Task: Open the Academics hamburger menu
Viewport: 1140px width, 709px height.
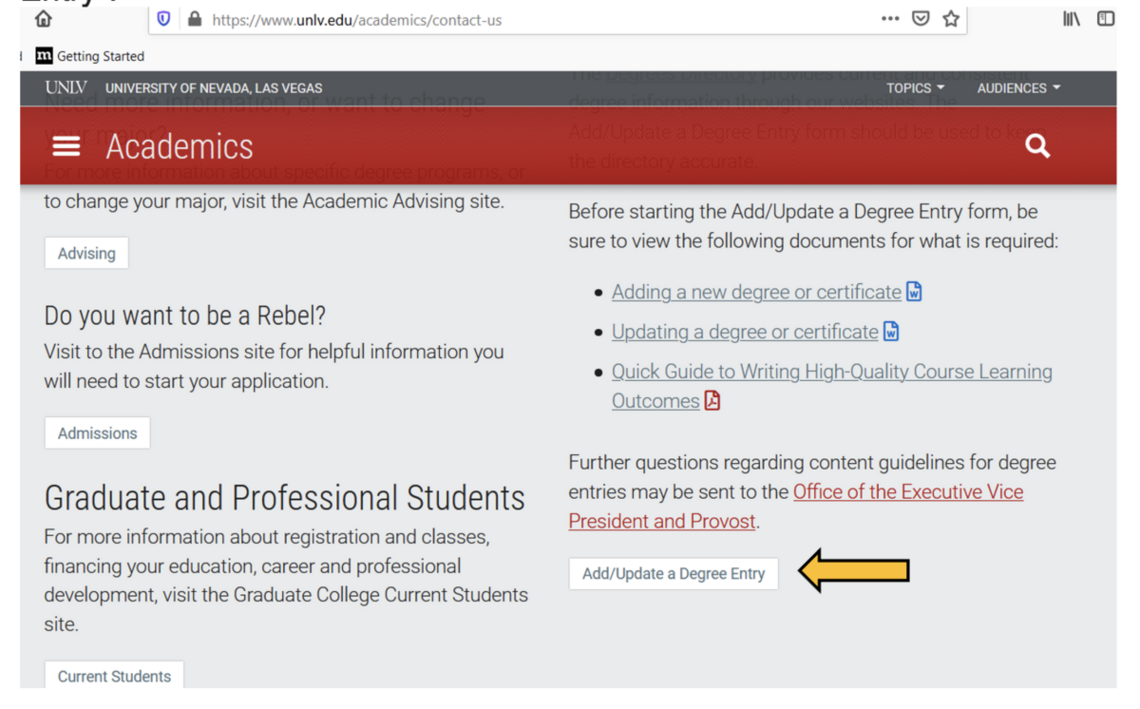Action: (66, 145)
